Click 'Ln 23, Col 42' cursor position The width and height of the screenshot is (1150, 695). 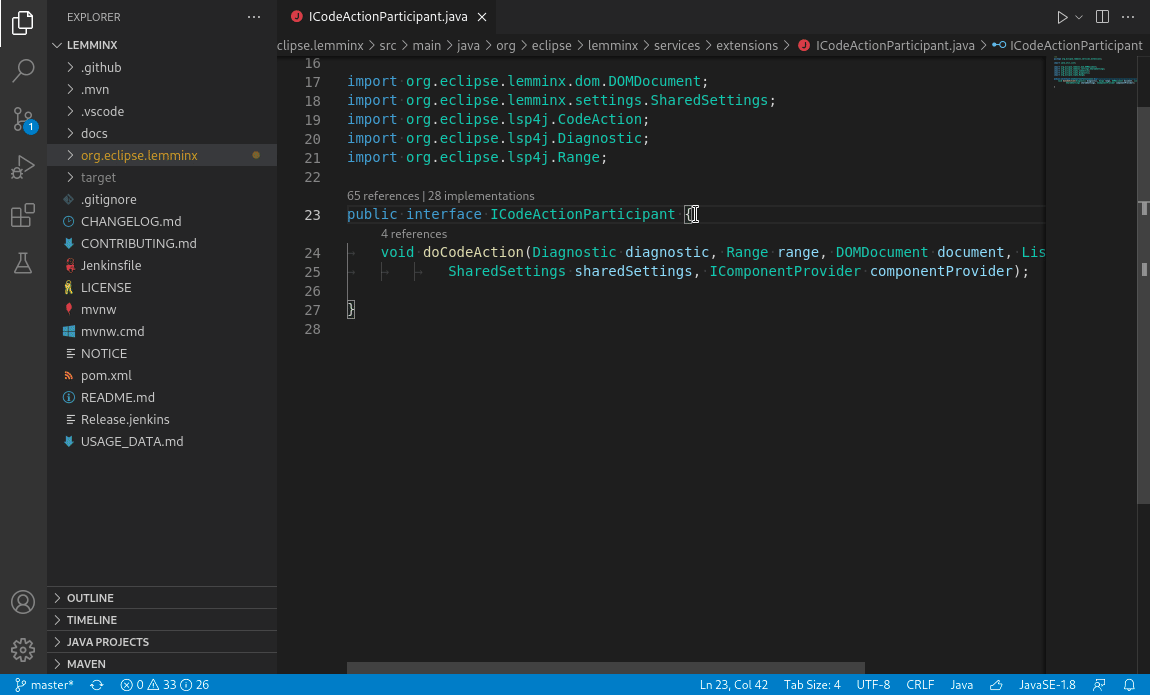[733, 685]
